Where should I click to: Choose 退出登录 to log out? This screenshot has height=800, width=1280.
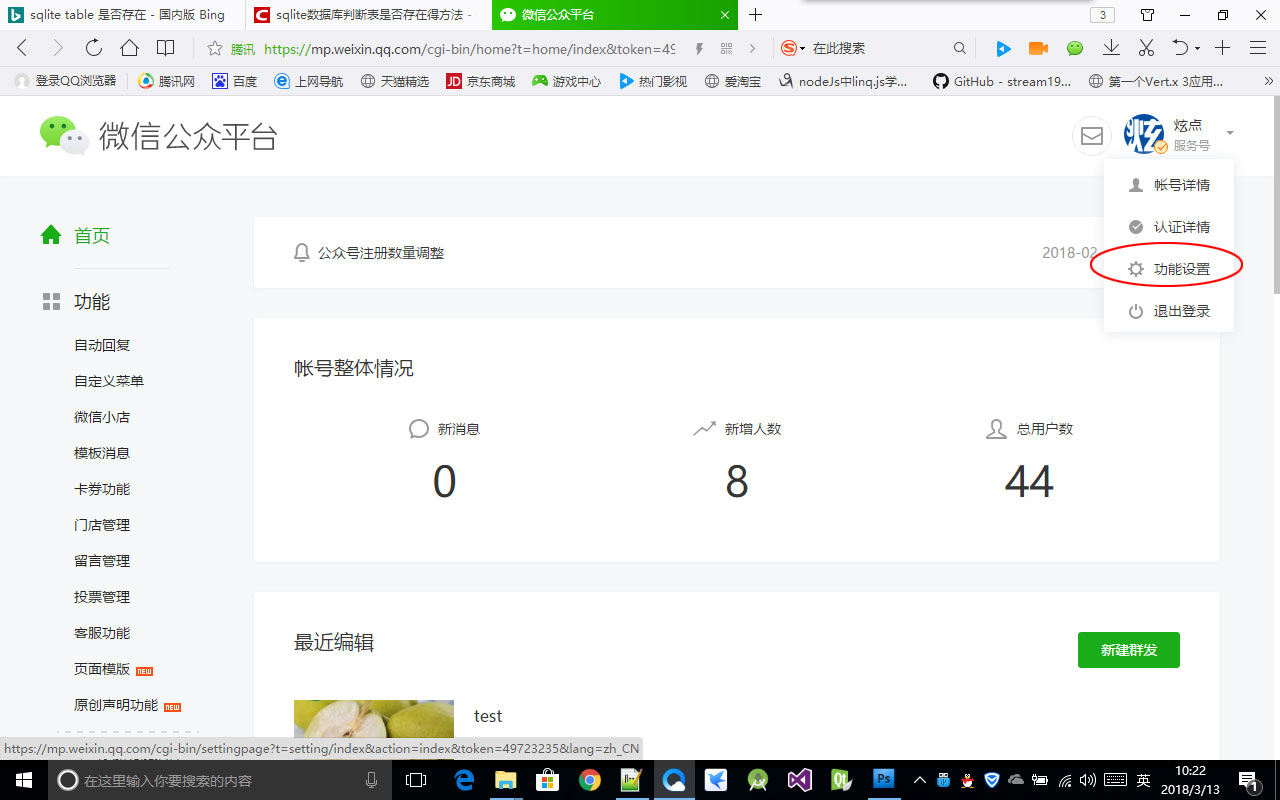(x=1168, y=311)
